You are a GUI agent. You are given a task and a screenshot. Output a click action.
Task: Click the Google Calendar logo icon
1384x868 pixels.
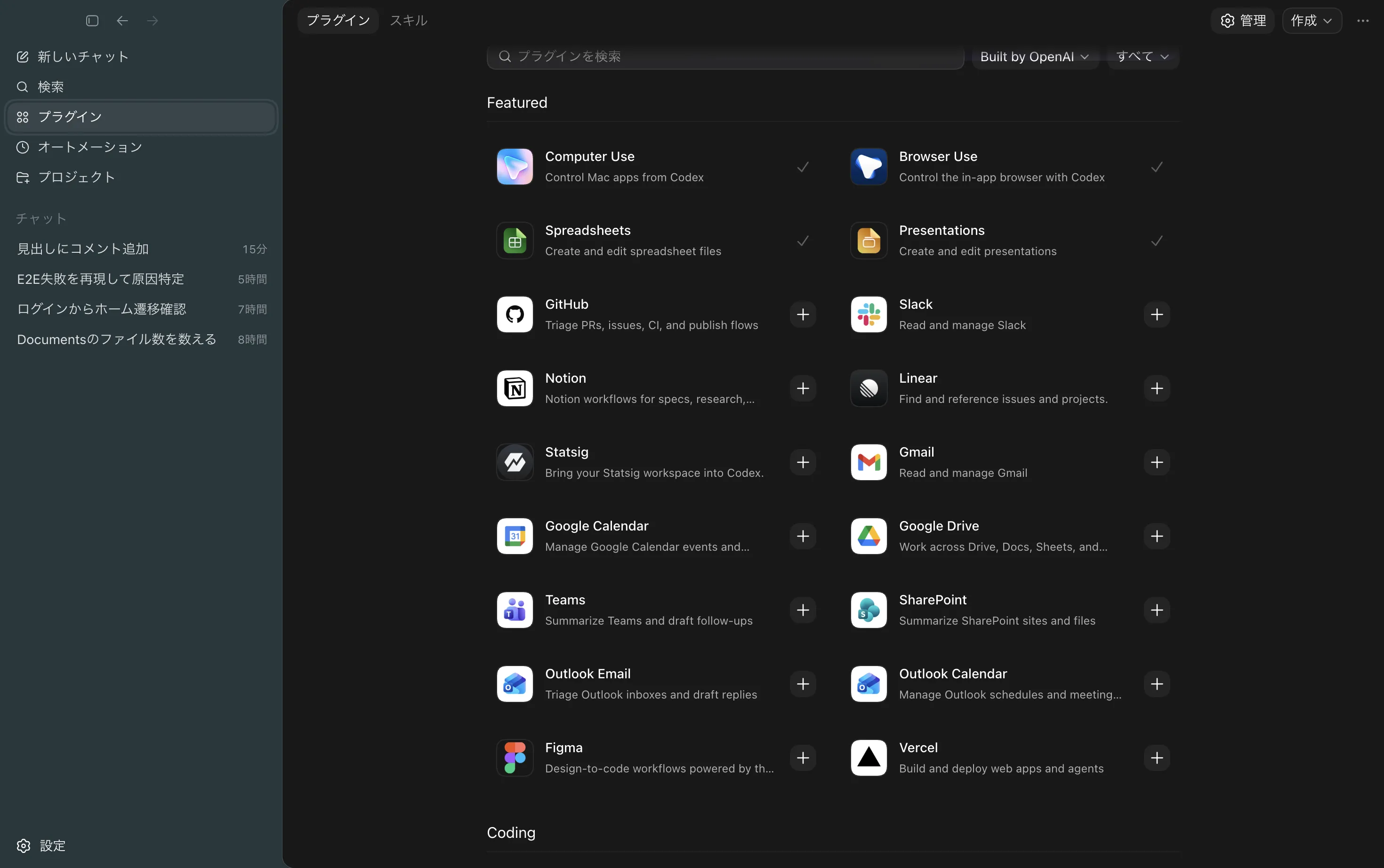515,536
